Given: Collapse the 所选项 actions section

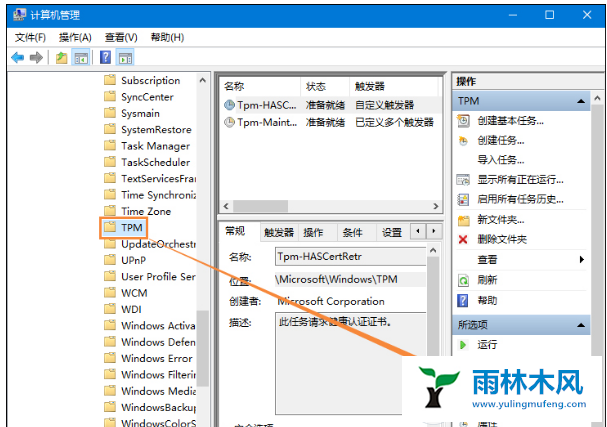Looking at the screenshot, I should (582, 325).
